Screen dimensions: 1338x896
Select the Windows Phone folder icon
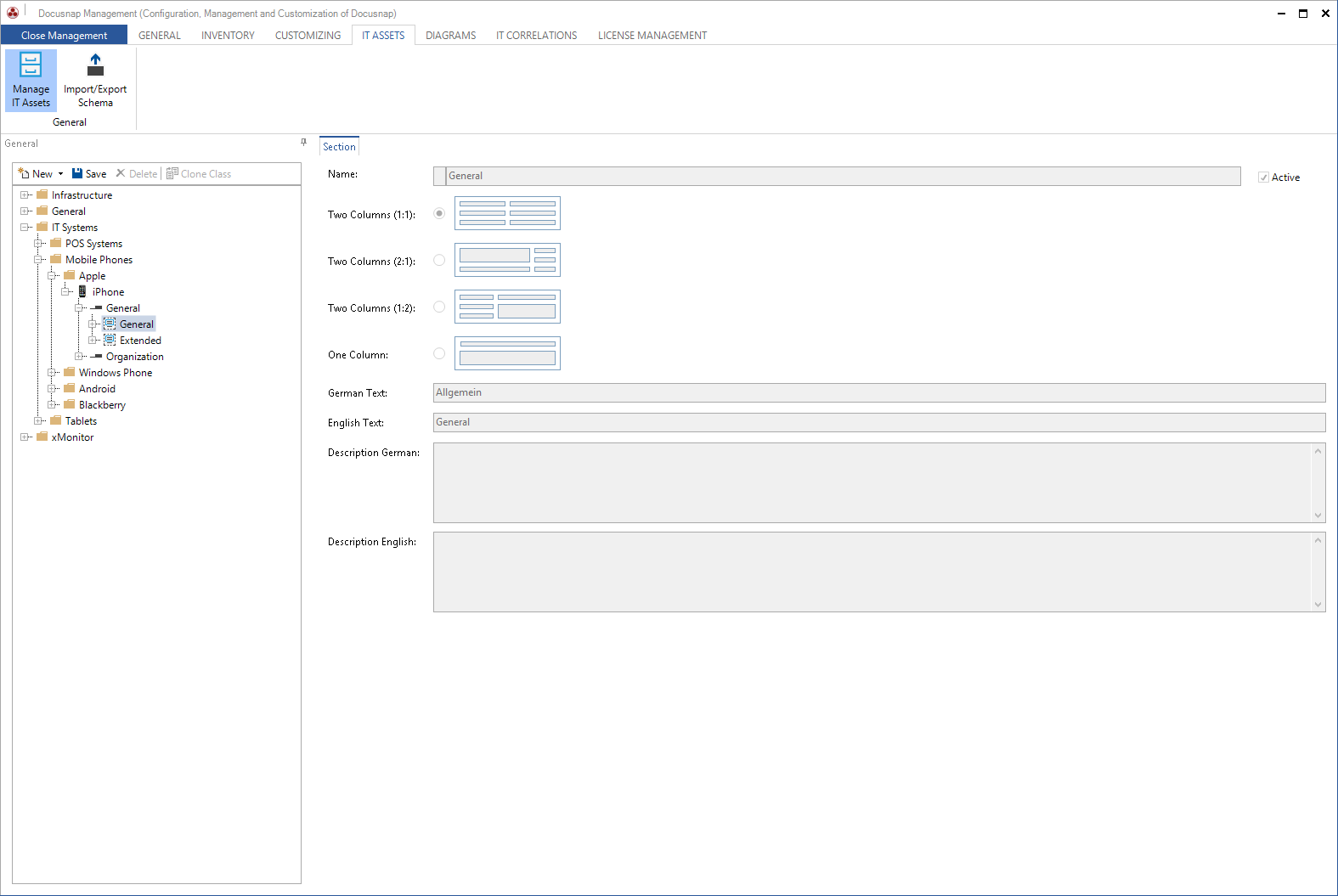[x=70, y=372]
